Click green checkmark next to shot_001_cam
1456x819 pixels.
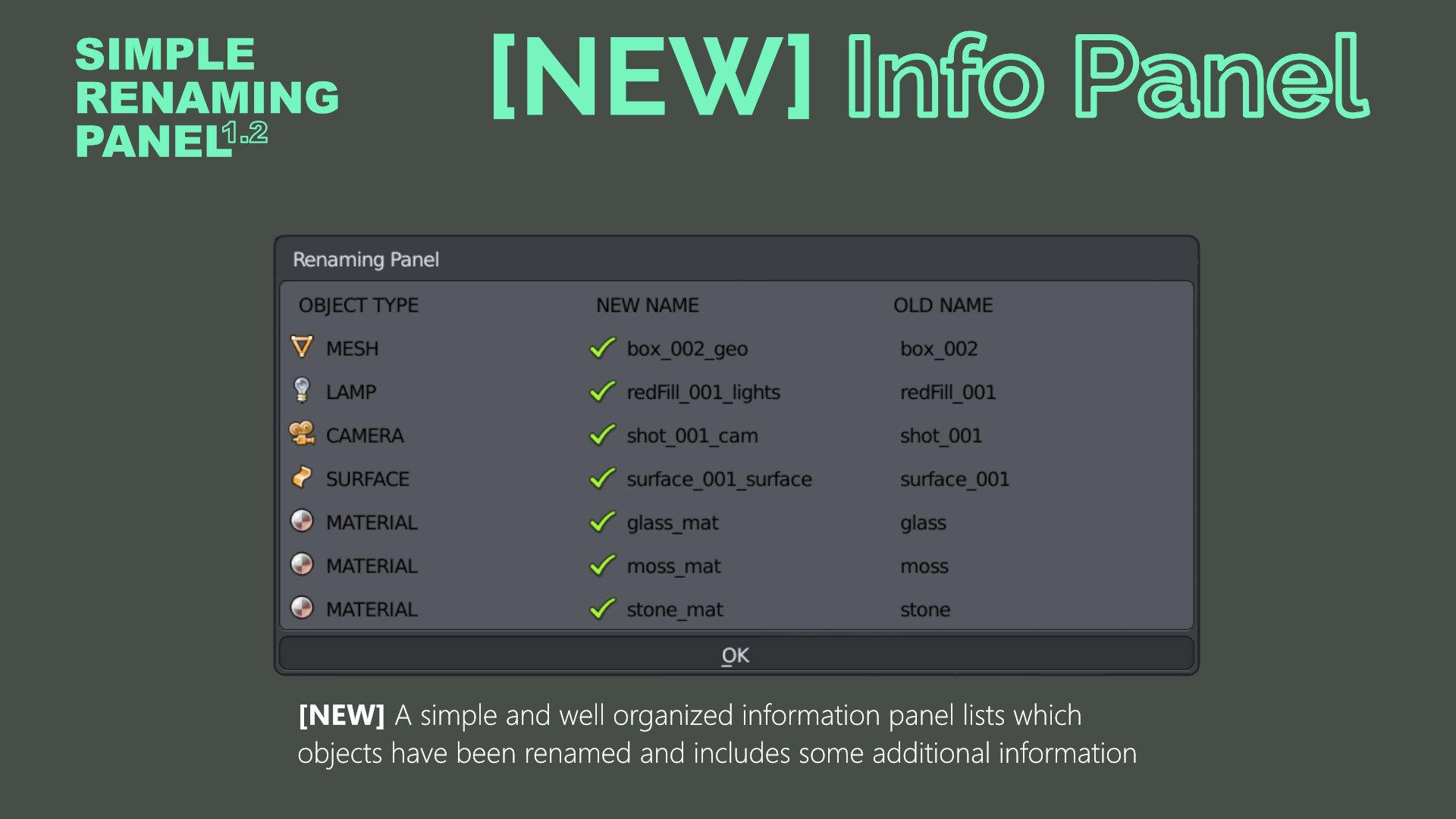tap(602, 435)
